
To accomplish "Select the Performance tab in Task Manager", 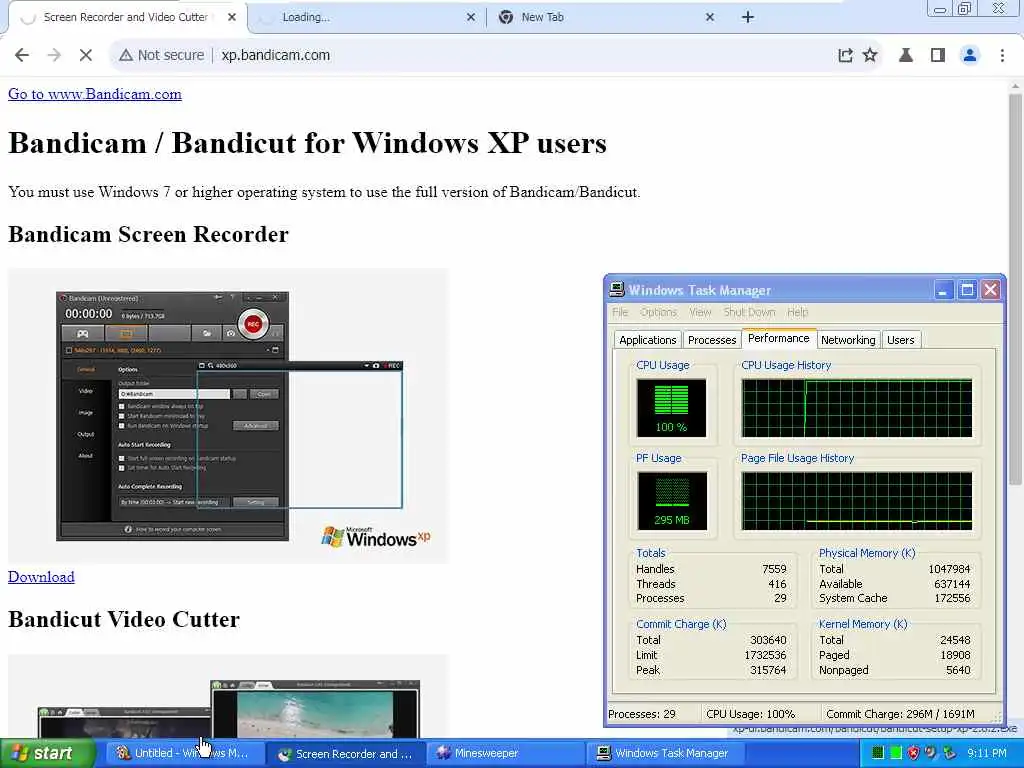I will click(778, 338).
